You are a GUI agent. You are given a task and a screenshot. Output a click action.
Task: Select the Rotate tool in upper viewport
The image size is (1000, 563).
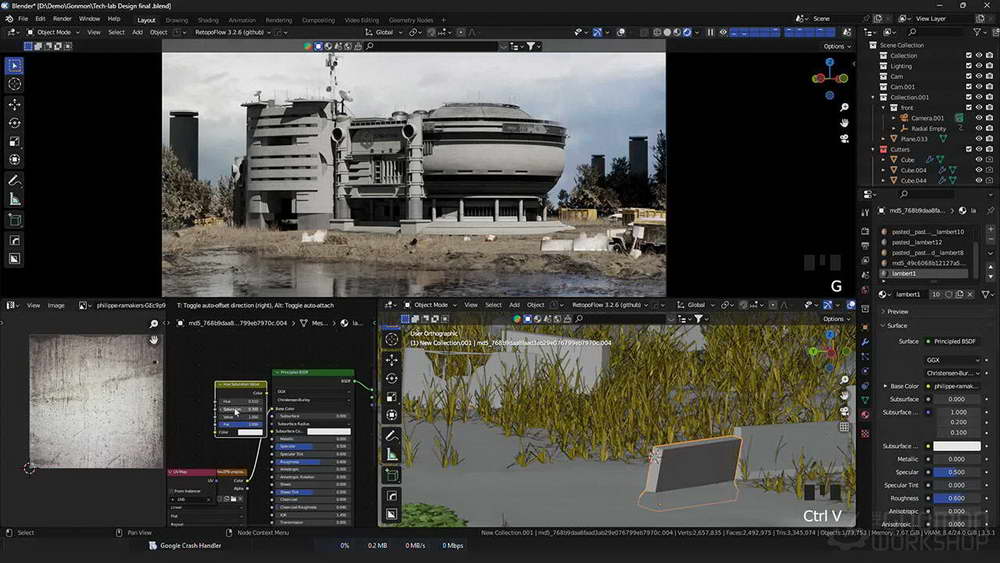[x=15, y=122]
